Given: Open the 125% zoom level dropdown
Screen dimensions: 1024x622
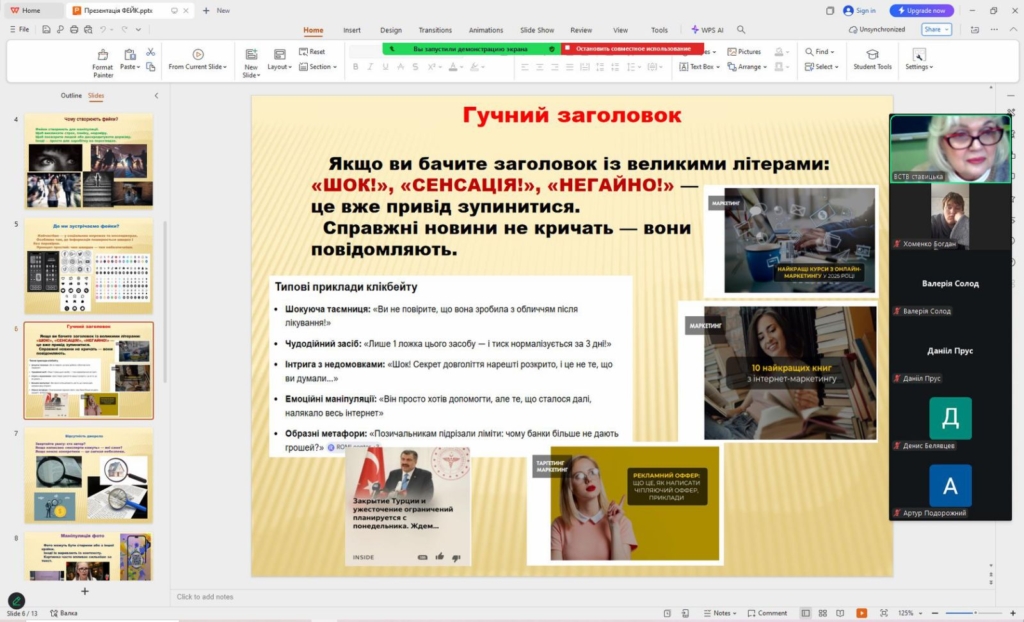Looking at the screenshot, I should pyautogui.click(x=911, y=613).
